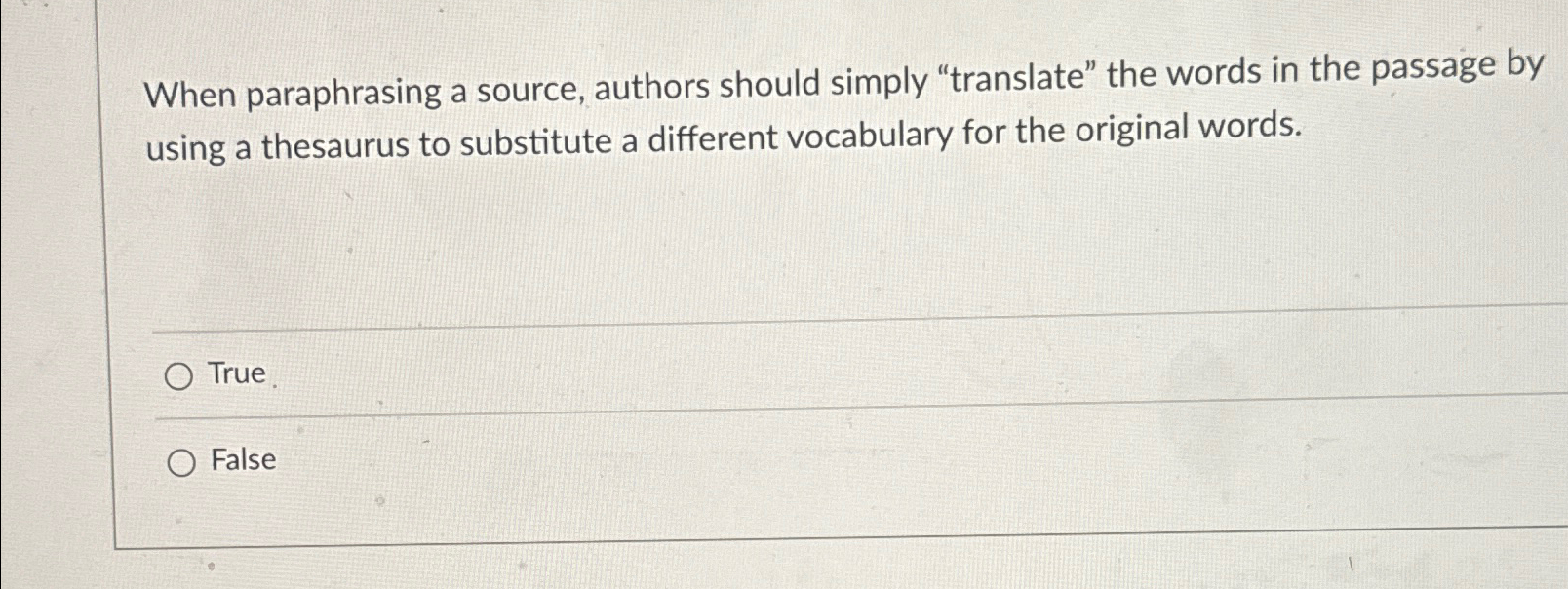This screenshot has width=1568, height=589.
Task: Select the first answer option
Action: [180, 374]
